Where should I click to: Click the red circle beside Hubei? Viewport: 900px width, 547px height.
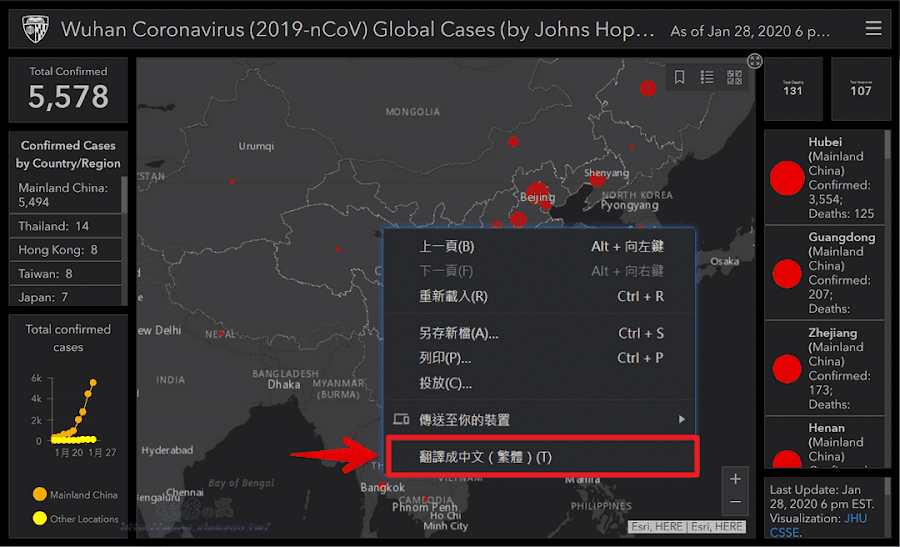(787, 178)
